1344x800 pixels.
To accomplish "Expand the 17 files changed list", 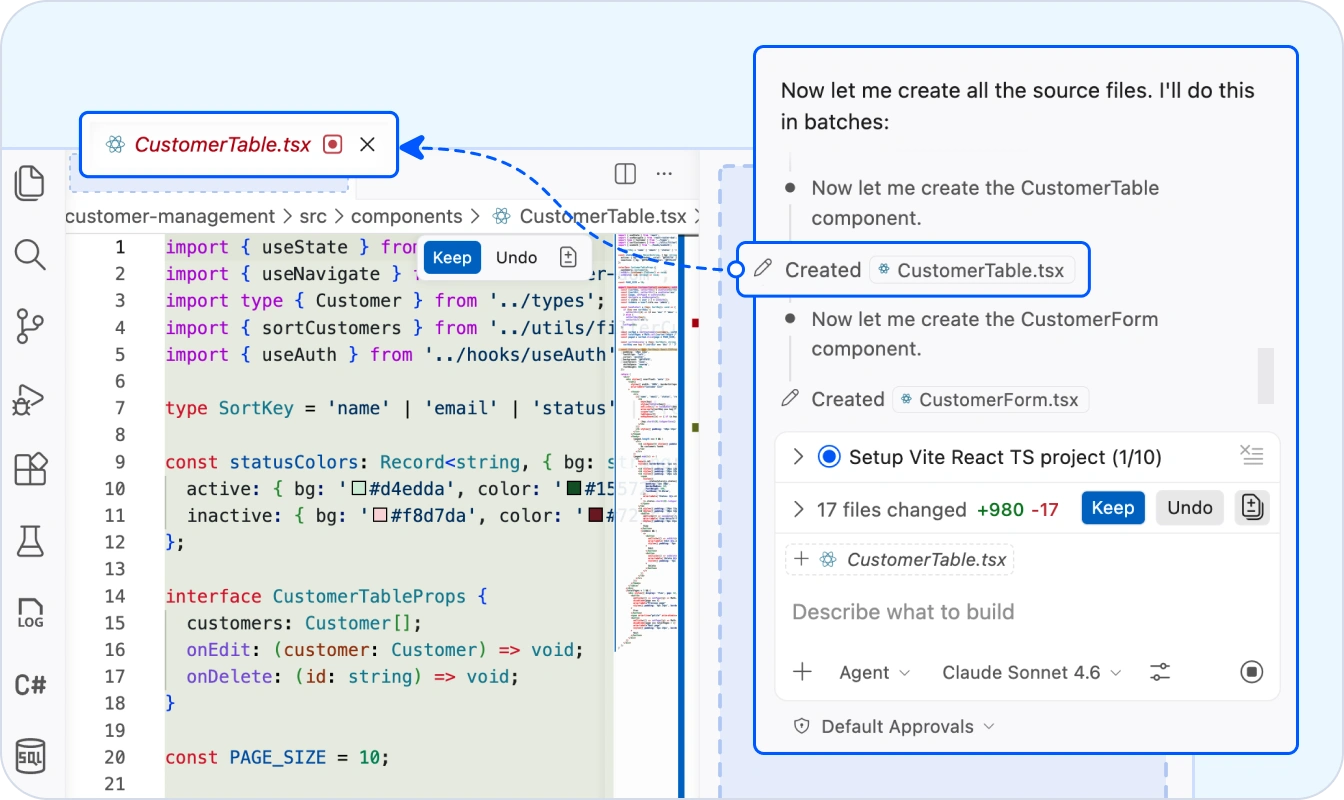I will pyautogui.click(x=798, y=509).
